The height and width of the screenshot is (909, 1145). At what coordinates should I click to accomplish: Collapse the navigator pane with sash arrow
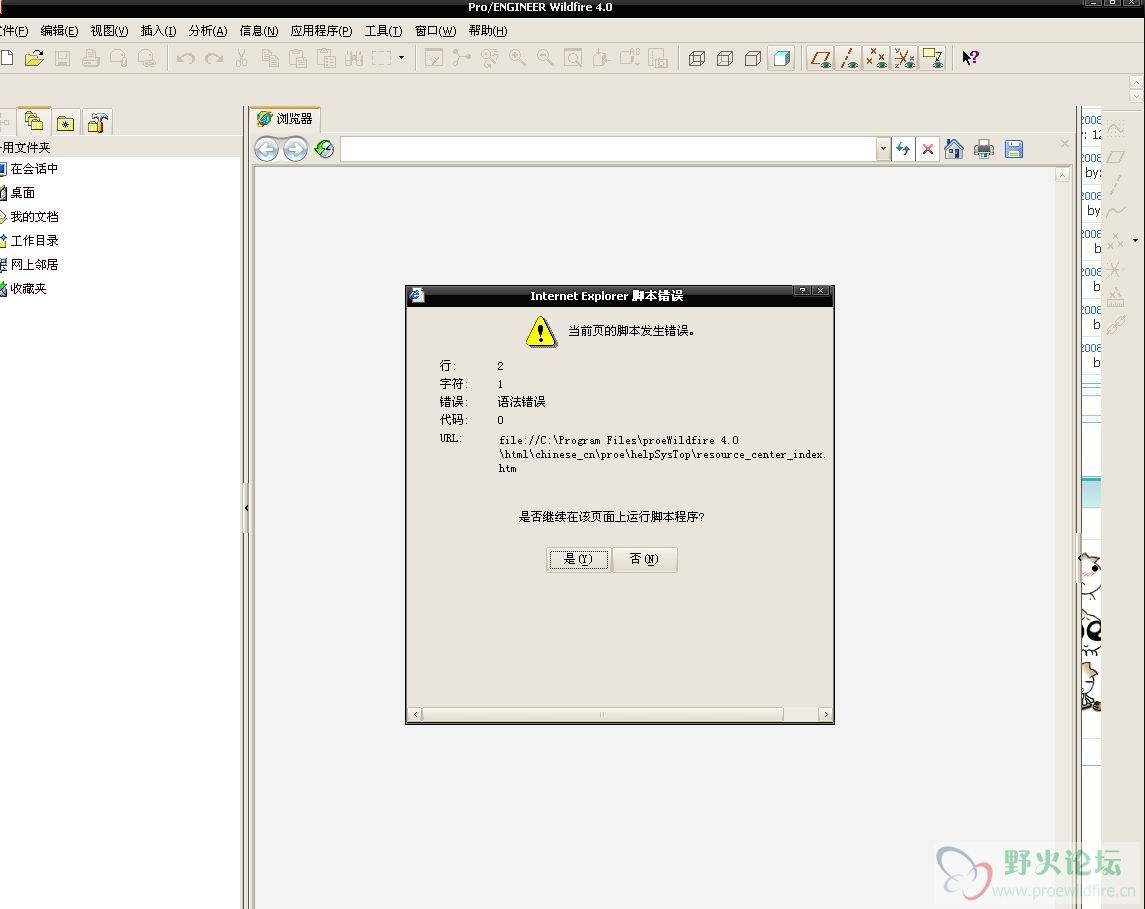tap(246, 508)
